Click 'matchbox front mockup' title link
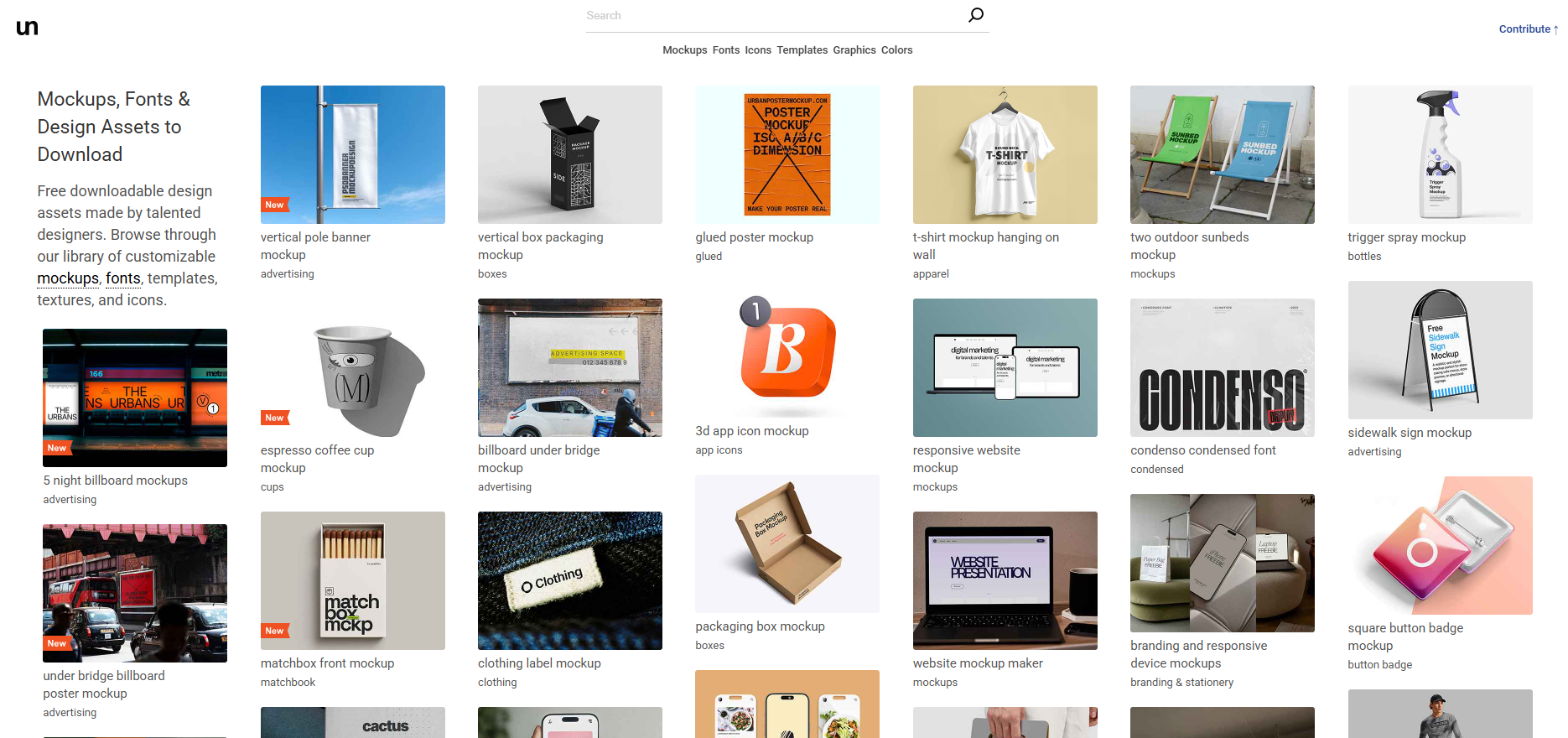 point(328,663)
